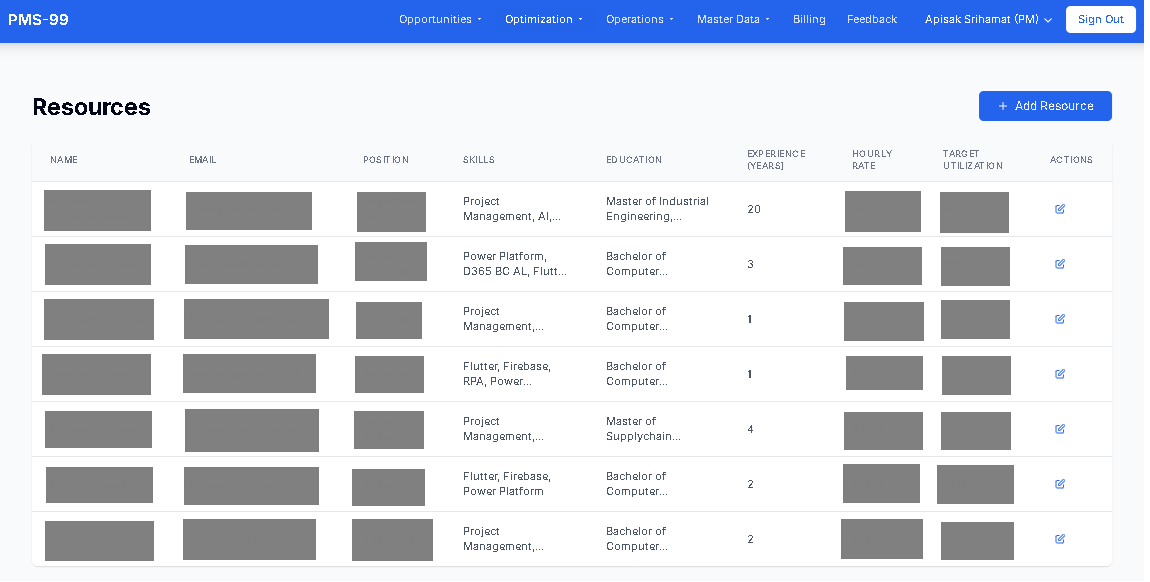Click the PMS-99 logo link
Image resolution: width=1150 pixels, height=582 pixels.
[x=38, y=19]
